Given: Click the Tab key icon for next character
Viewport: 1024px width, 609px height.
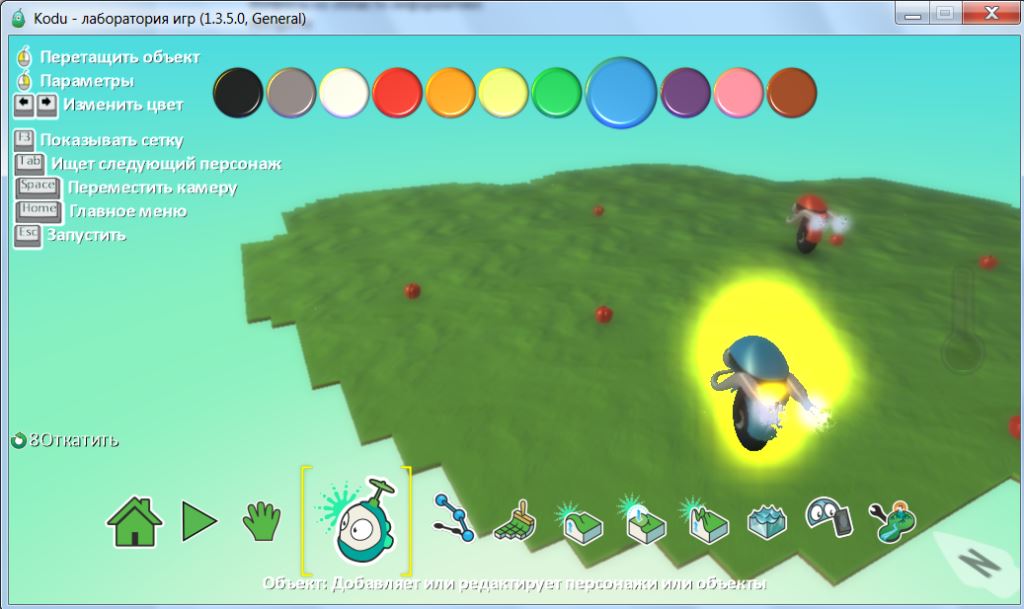Looking at the screenshot, I should (x=29, y=164).
